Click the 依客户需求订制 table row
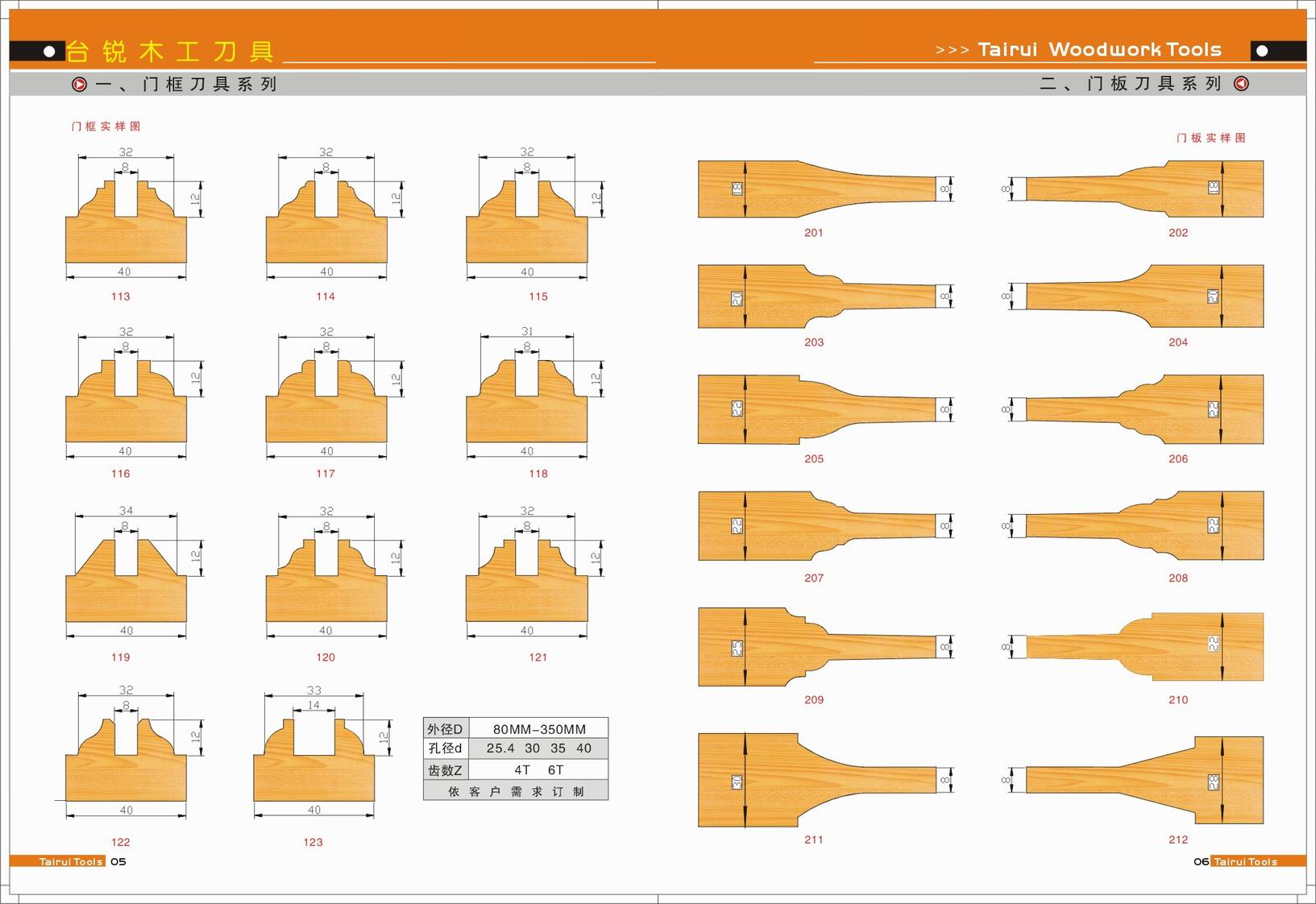The width and height of the screenshot is (1316, 904). point(516,791)
